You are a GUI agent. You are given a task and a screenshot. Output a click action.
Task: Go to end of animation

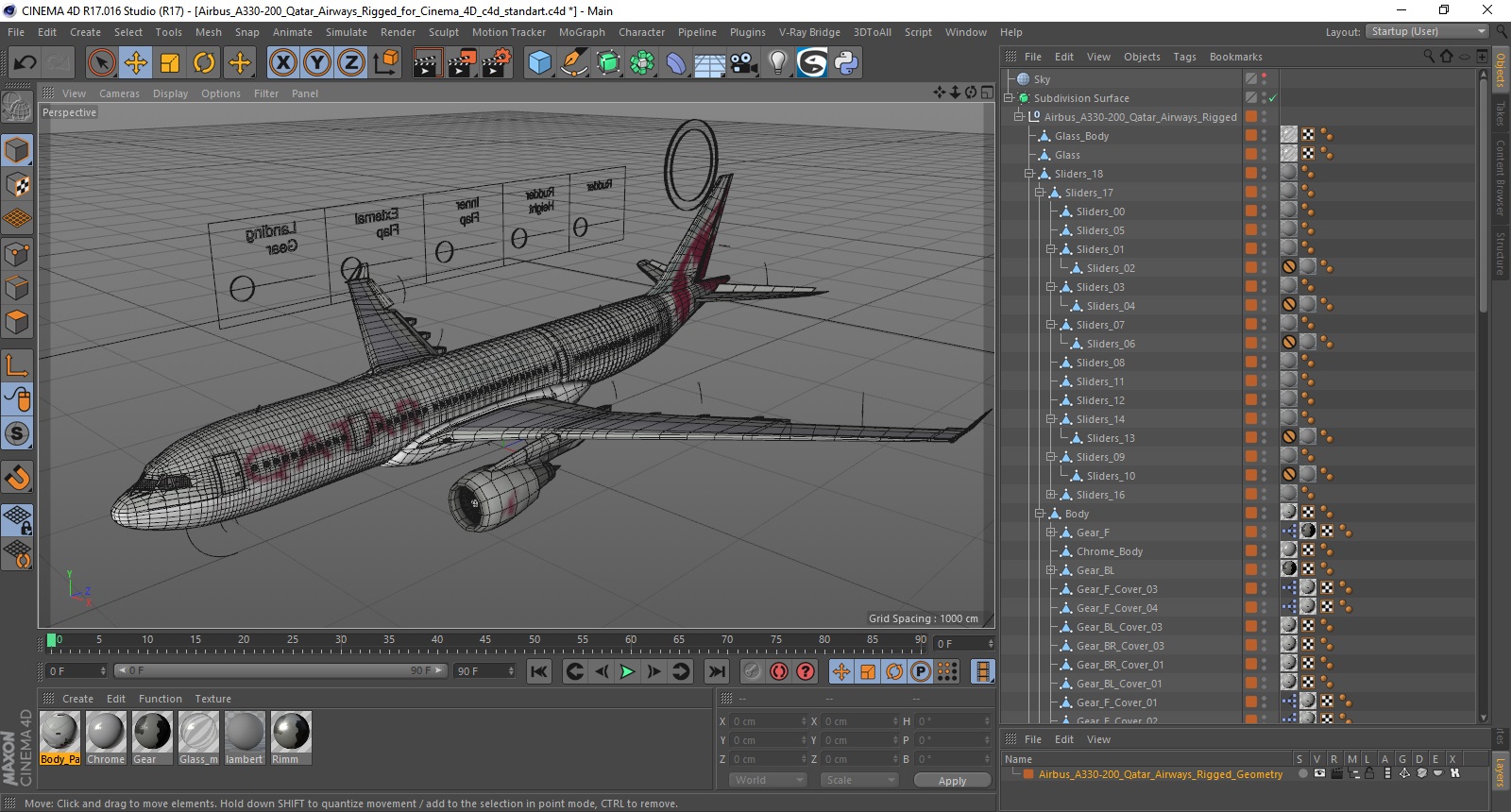pos(717,671)
